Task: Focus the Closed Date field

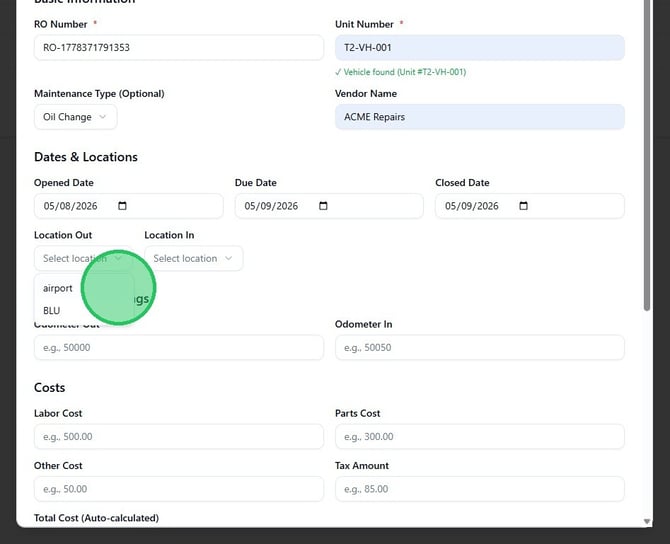Action: point(530,206)
